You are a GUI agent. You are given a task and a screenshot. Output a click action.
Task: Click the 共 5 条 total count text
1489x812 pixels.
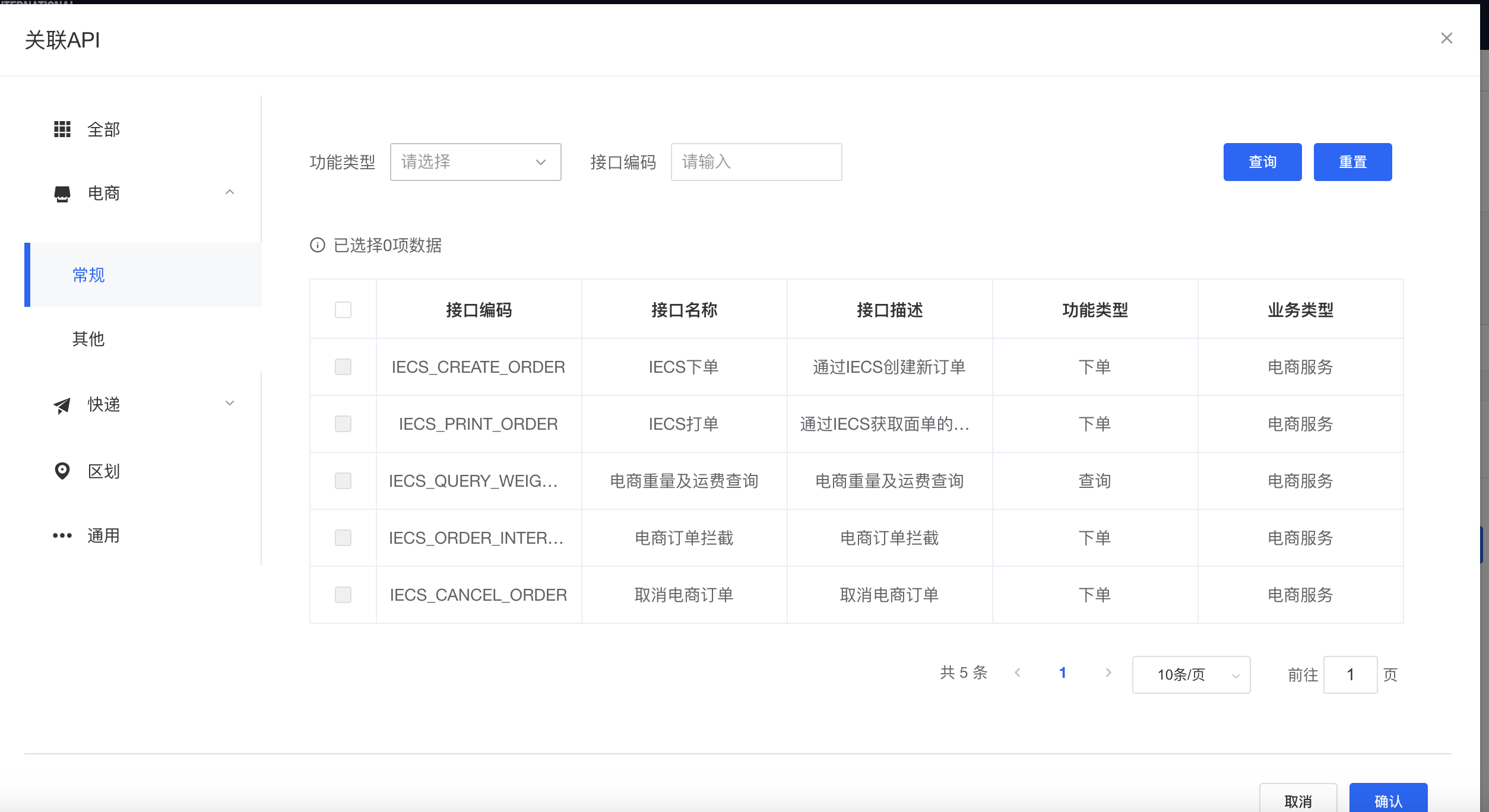964,673
